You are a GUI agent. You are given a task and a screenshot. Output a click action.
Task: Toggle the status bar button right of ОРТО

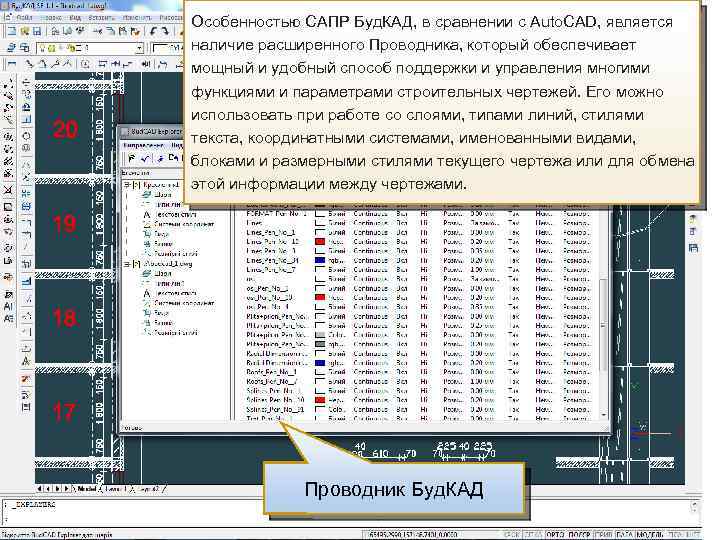[x=579, y=534]
